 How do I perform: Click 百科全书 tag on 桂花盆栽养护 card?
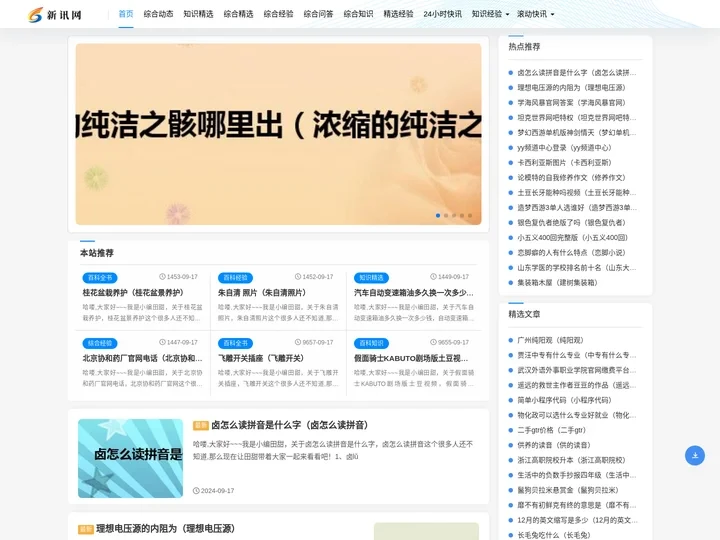tap(100, 277)
